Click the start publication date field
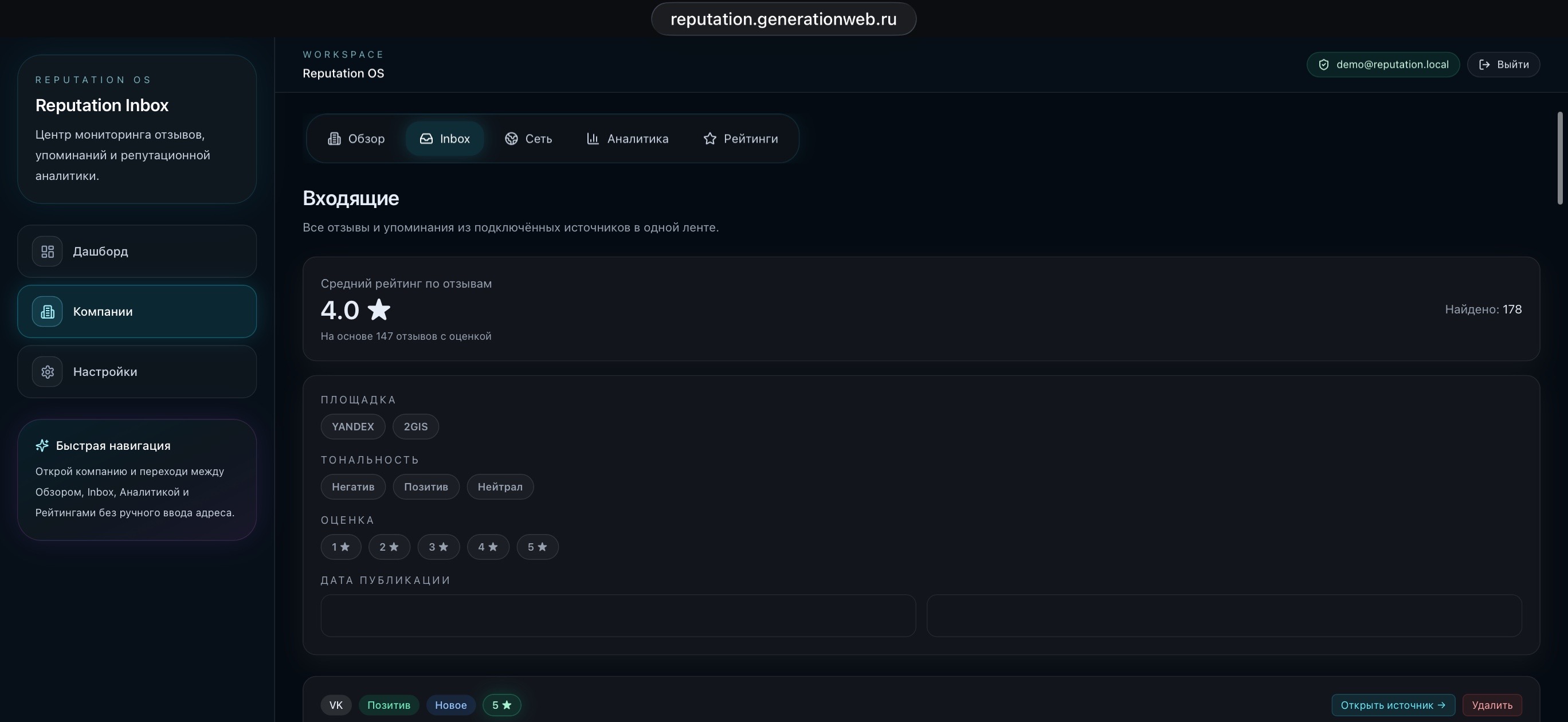This screenshot has height=722, width=1568. [x=618, y=616]
